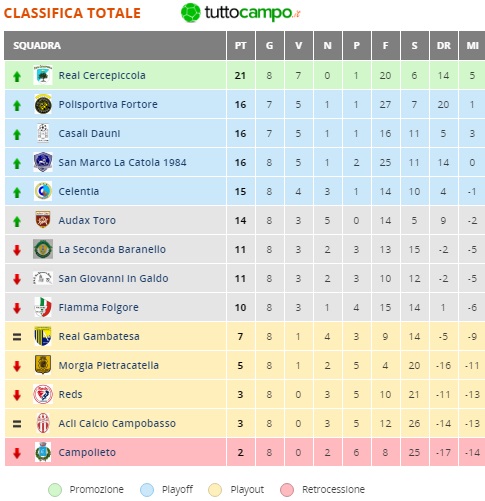Click the green Promozione legend circle
Viewport: 485px width, 501px height.
(55, 490)
